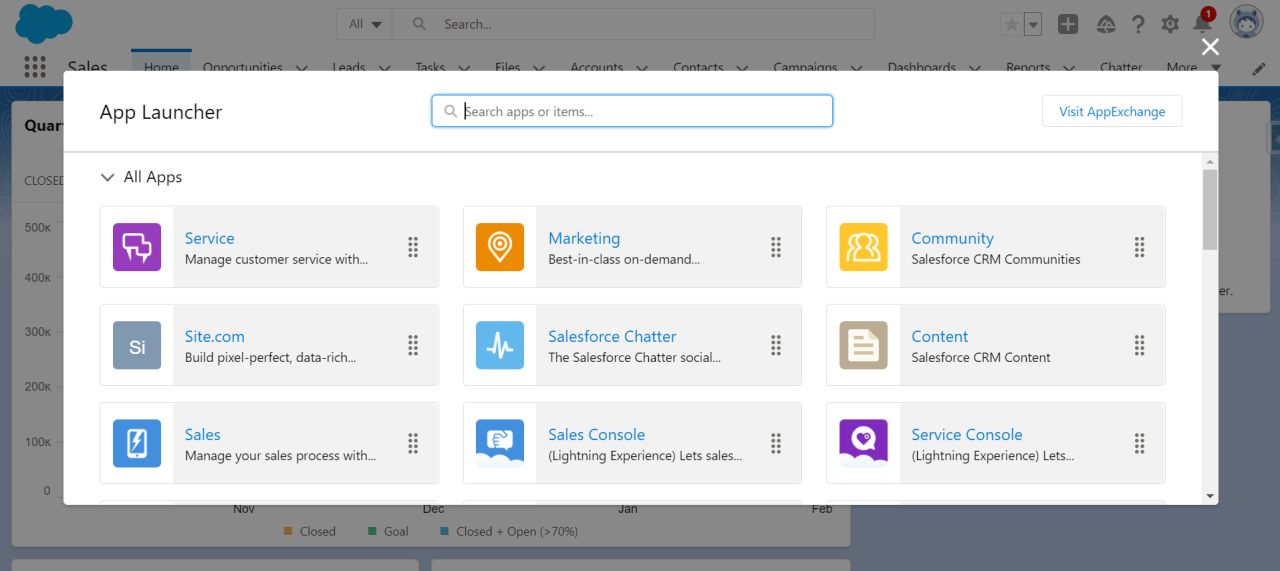Click the global Search field
Screen dimensions: 1280x571
[633, 24]
